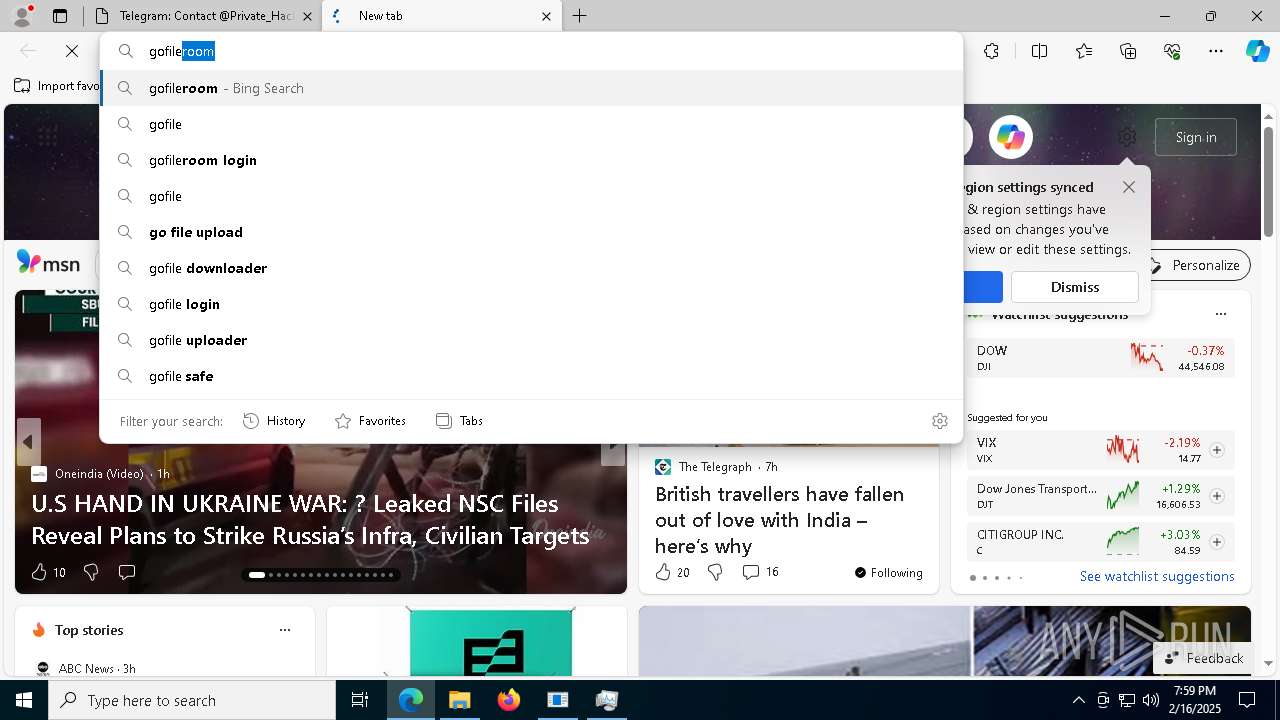Click the Copilot icon on MSN page
The height and width of the screenshot is (720, 1280).
(x=1010, y=137)
